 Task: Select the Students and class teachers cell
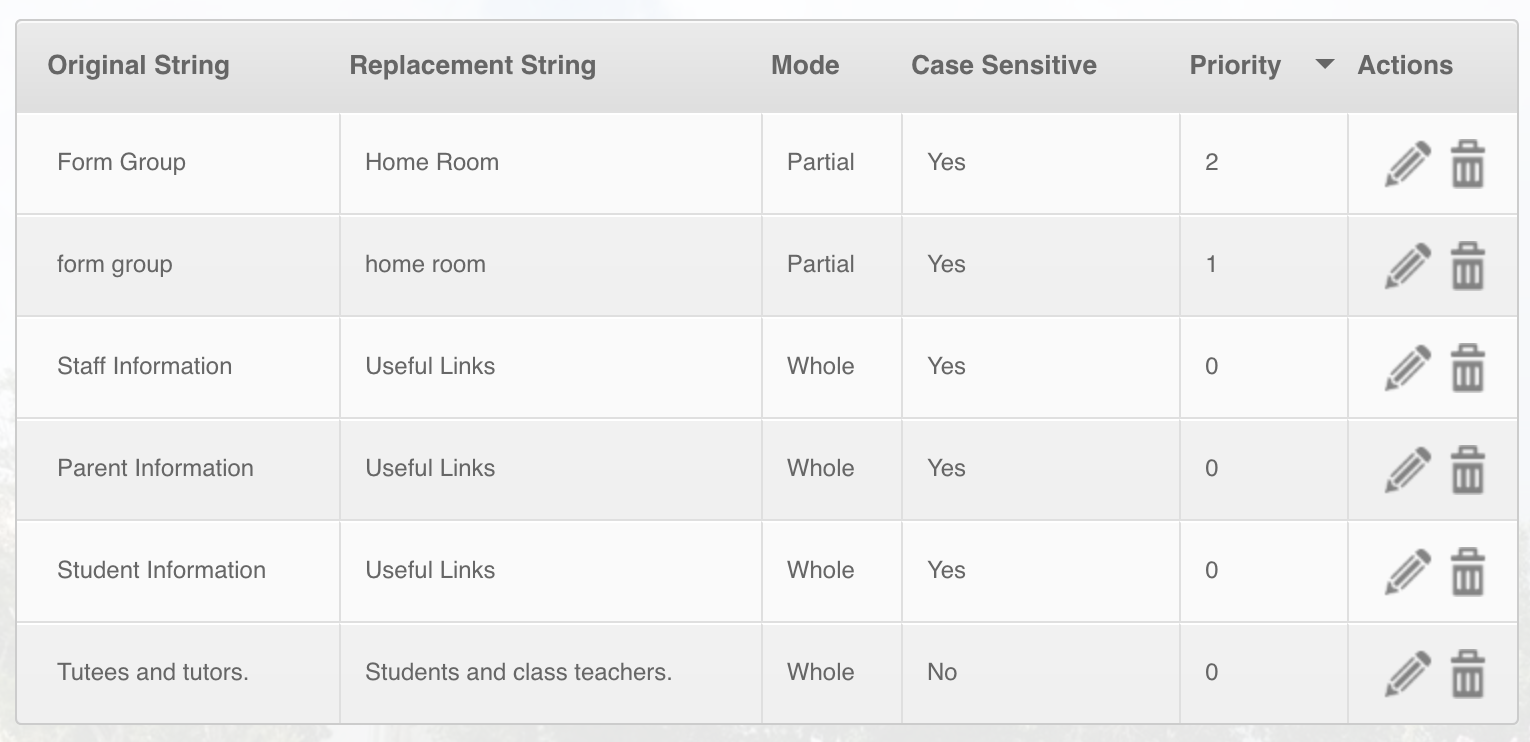(x=551, y=673)
